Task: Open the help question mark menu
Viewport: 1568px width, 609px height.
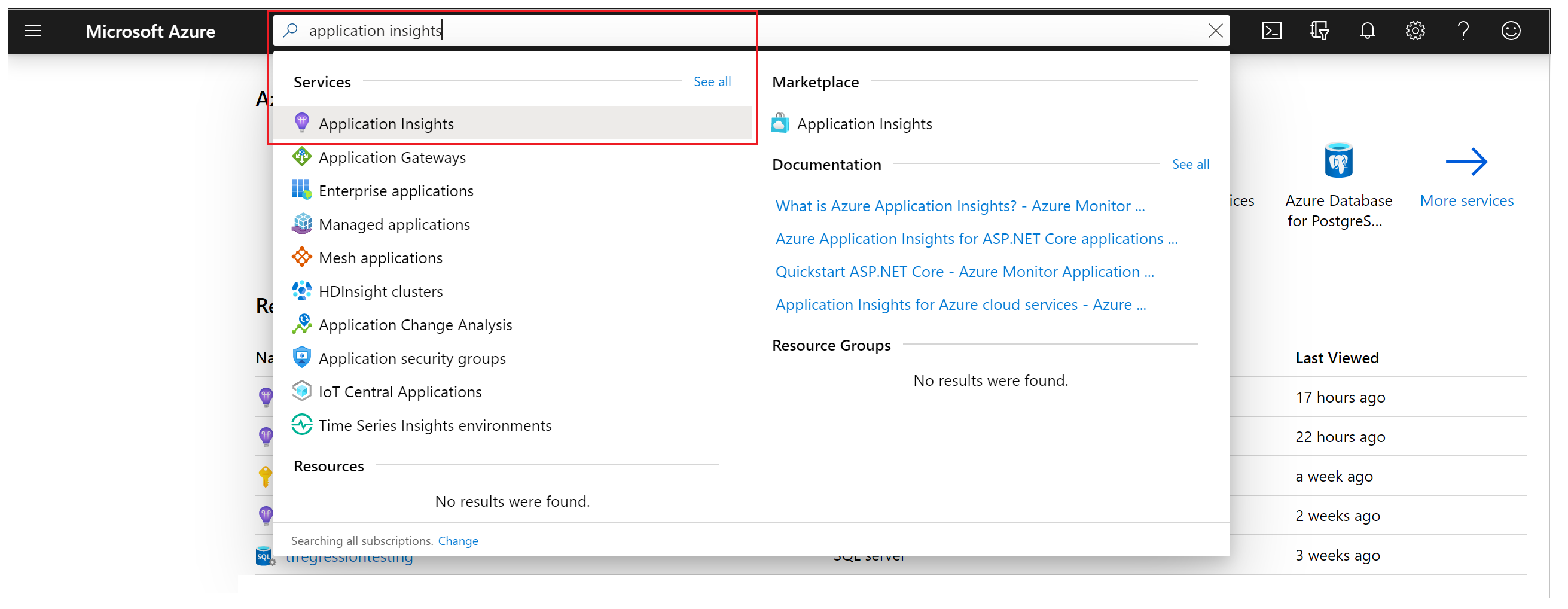Action: (1463, 31)
